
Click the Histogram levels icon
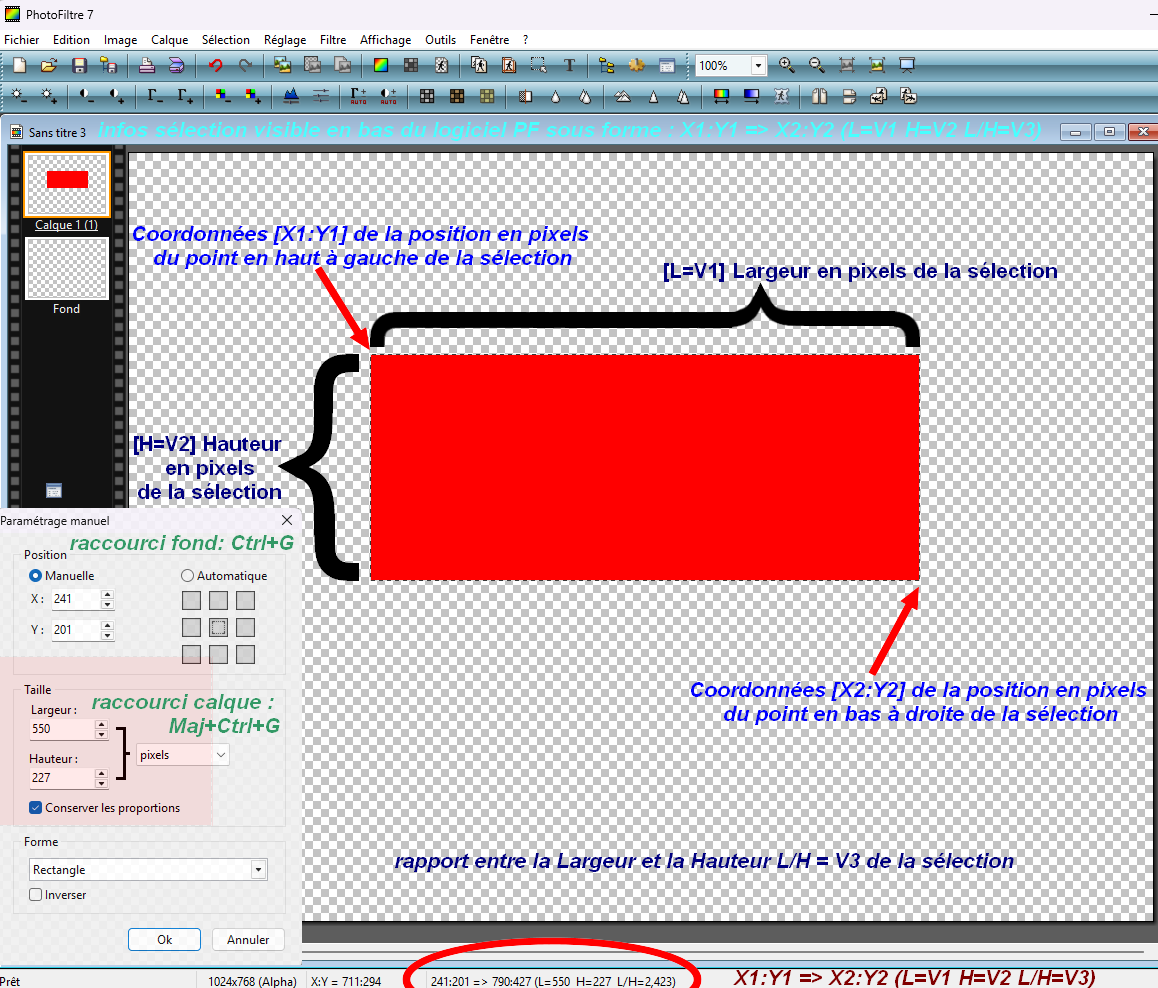click(x=291, y=96)
